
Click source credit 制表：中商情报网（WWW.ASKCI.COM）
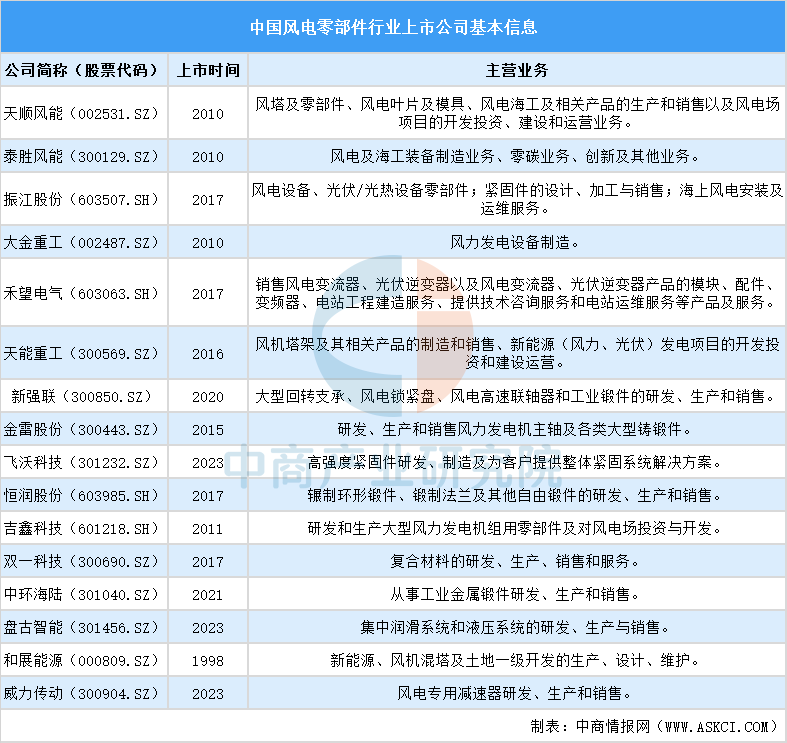tap(654, 726)
